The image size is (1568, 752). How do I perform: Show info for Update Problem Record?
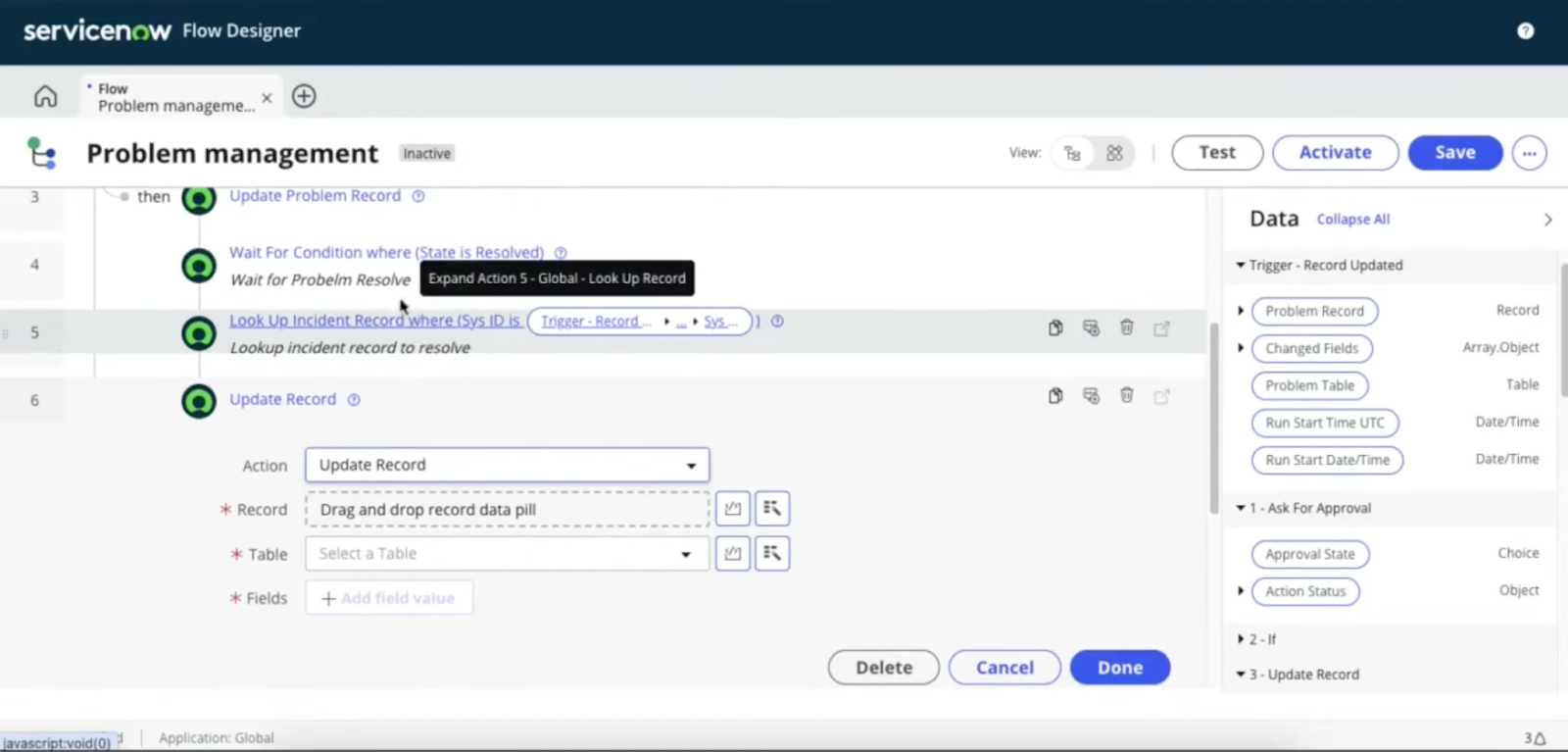point(418,196)
